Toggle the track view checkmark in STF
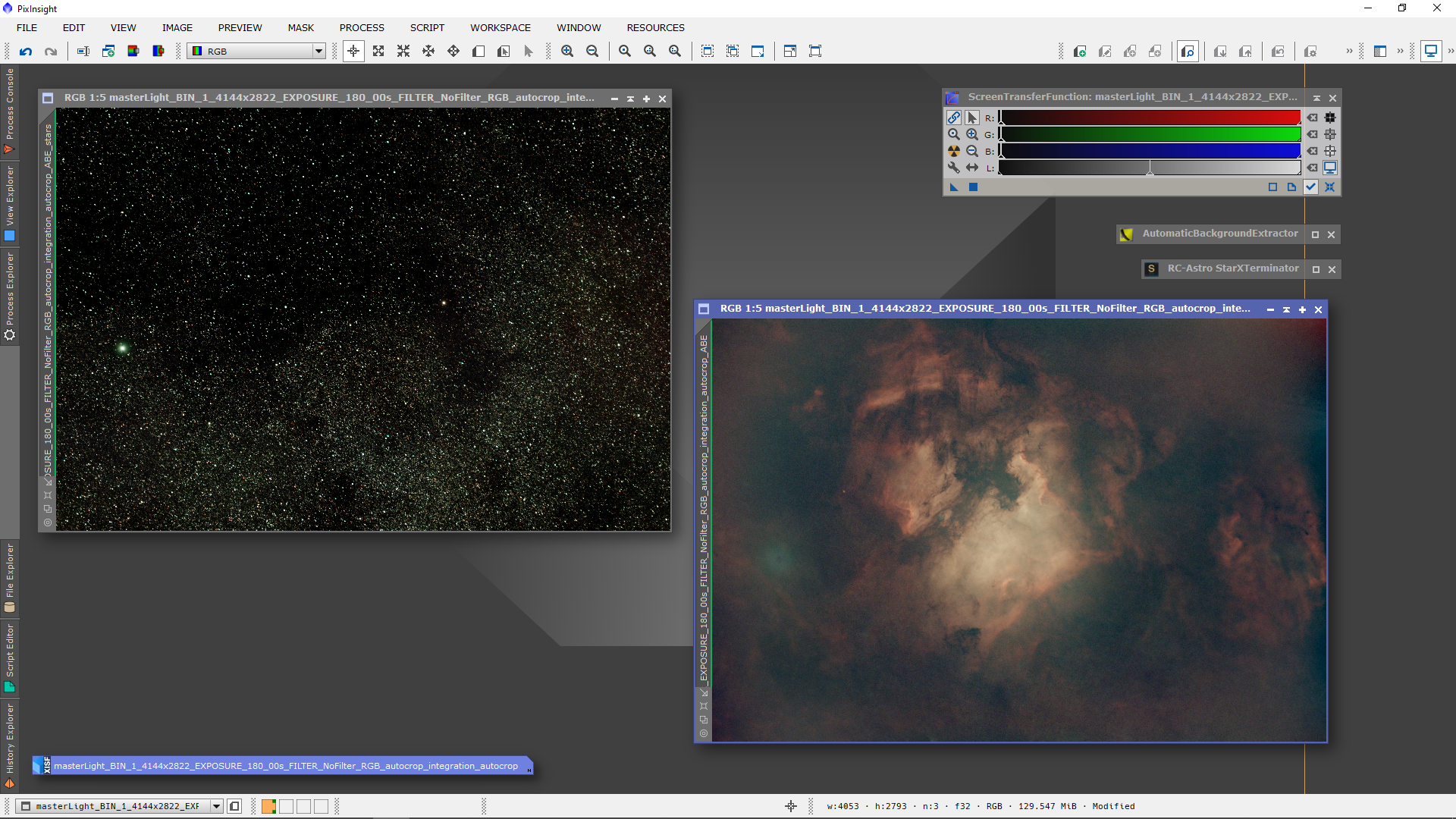The height and width of the screenshot is (819, 1456). click(x=1310, y=187)
